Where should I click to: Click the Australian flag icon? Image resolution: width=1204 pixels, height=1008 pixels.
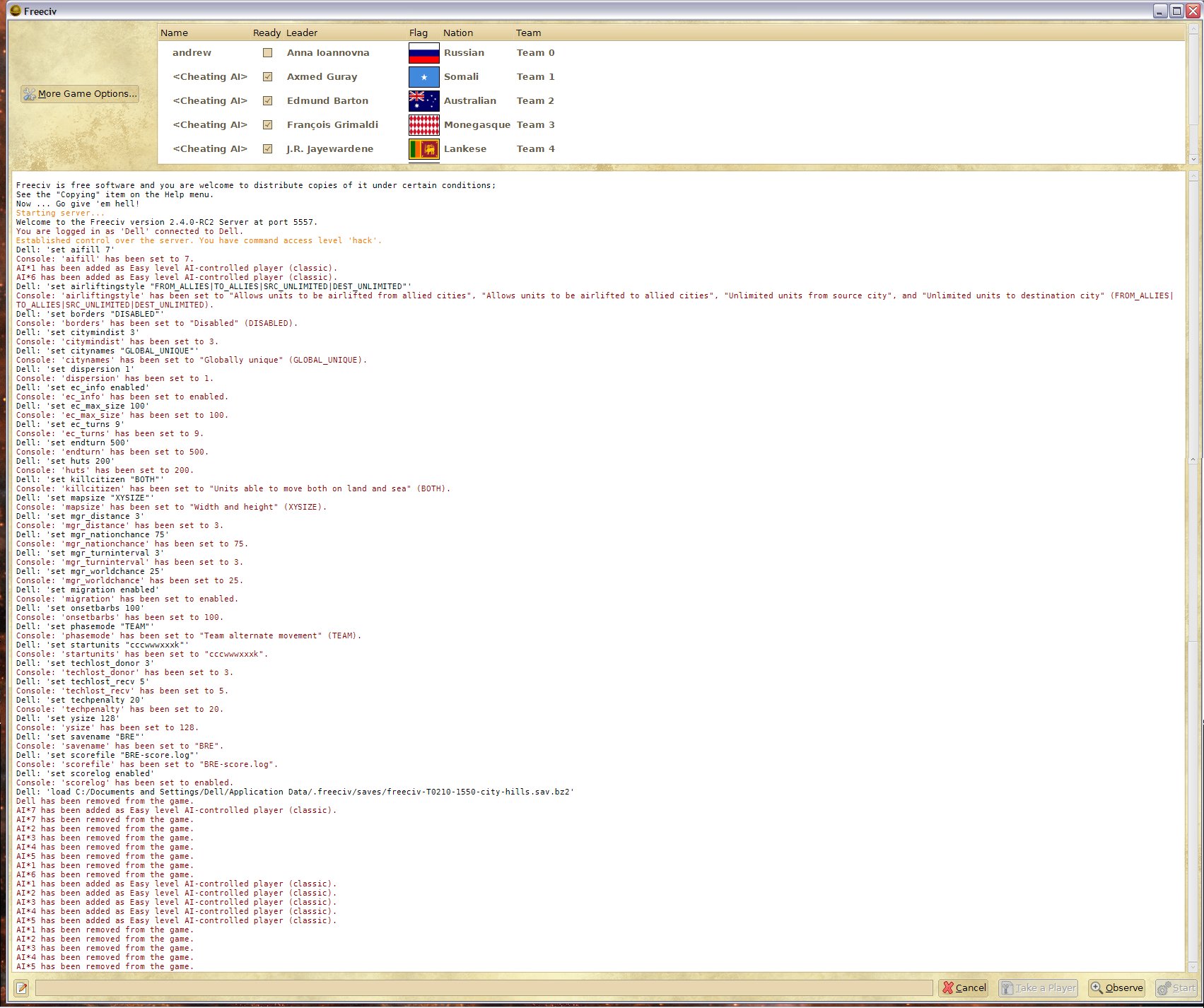[423, 101]
